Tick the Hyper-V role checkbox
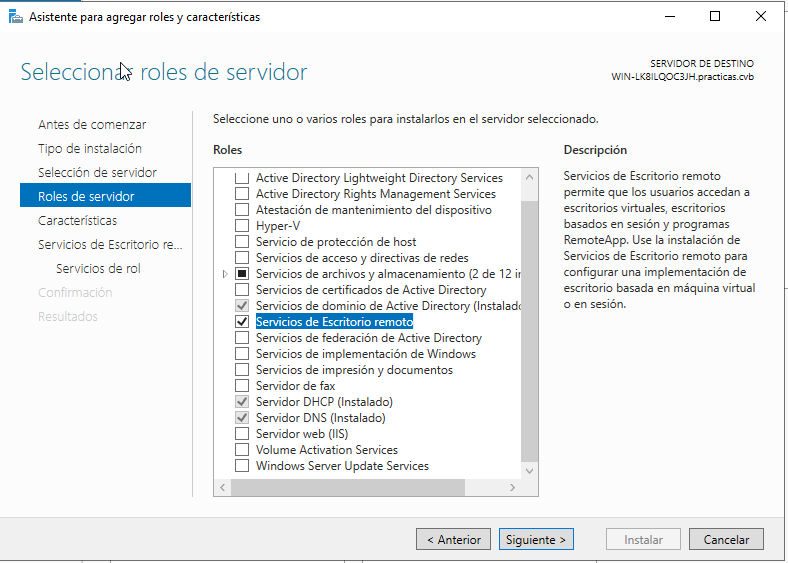The image size is (788, 563). pyautogui.click(x=242, y=226)
